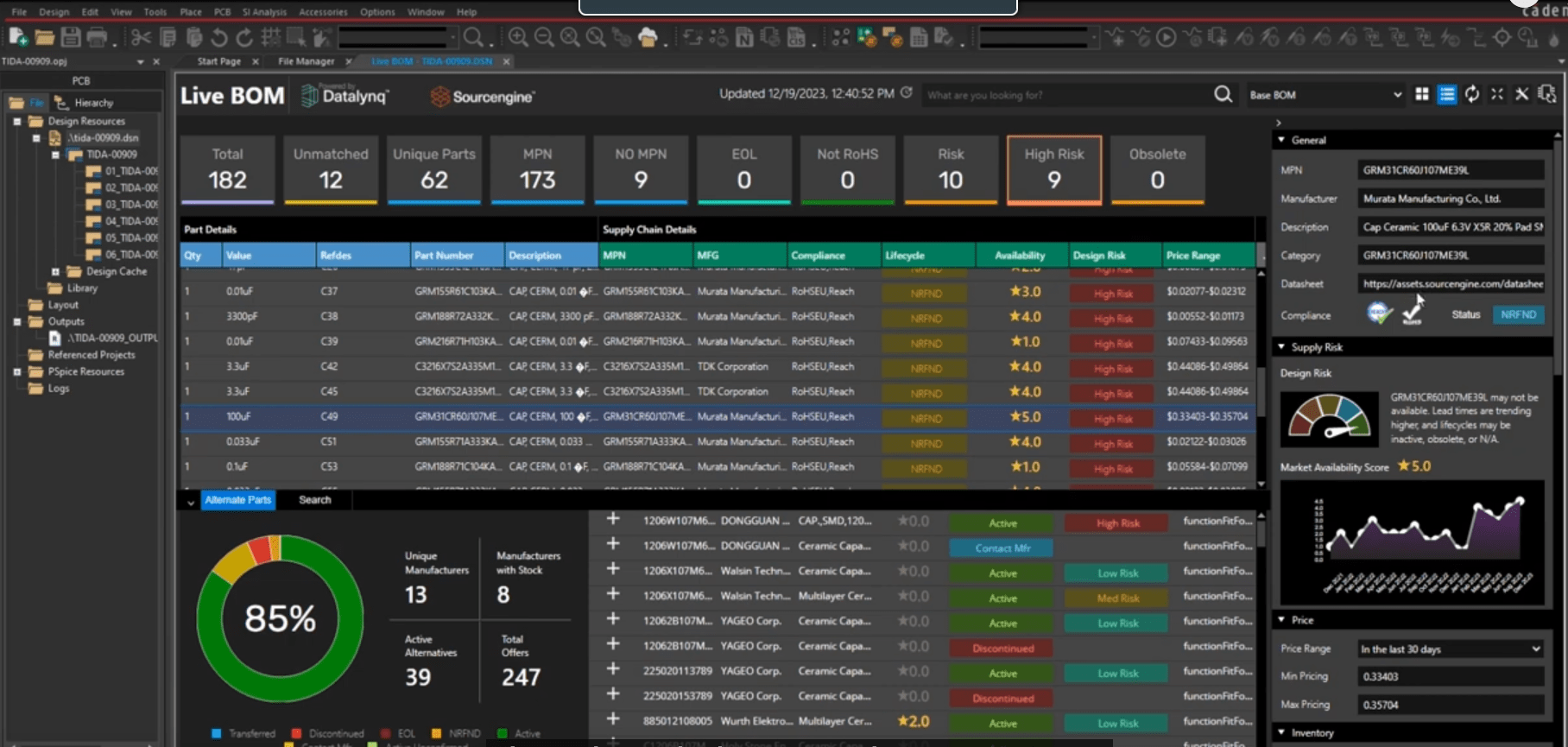Add the Wurth Elektronik 885012108005 alternate
1568x747 pixels.
pyautogui.click(x=613, y=719)
